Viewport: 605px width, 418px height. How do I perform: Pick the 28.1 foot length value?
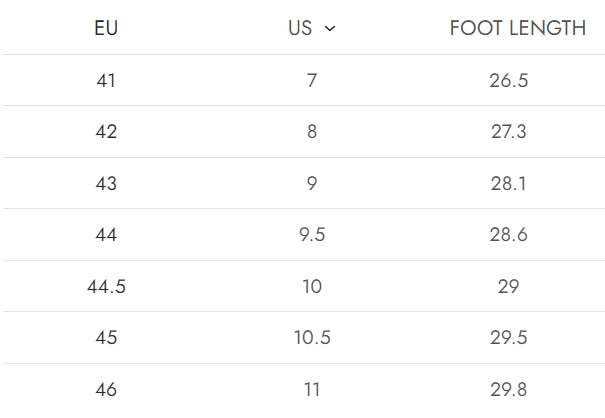pyautogui.click(x=508, y=184)
